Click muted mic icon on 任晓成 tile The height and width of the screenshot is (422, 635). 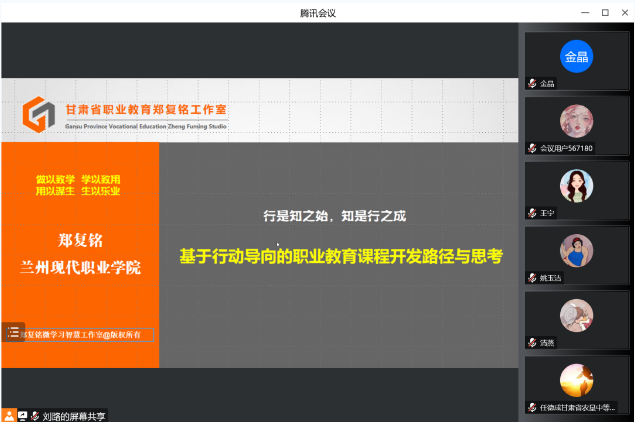click(x=533, y=408)
